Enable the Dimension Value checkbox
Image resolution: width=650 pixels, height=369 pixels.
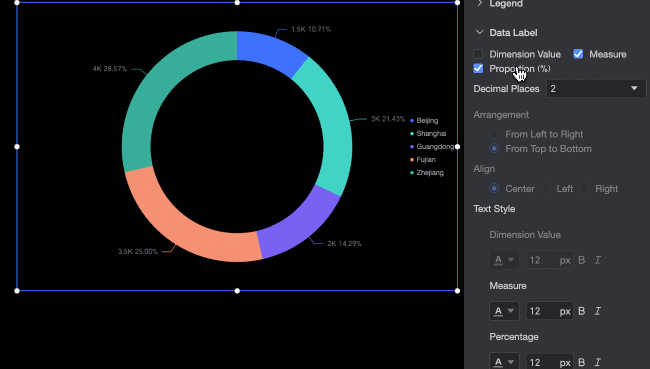tap(478, 54)
